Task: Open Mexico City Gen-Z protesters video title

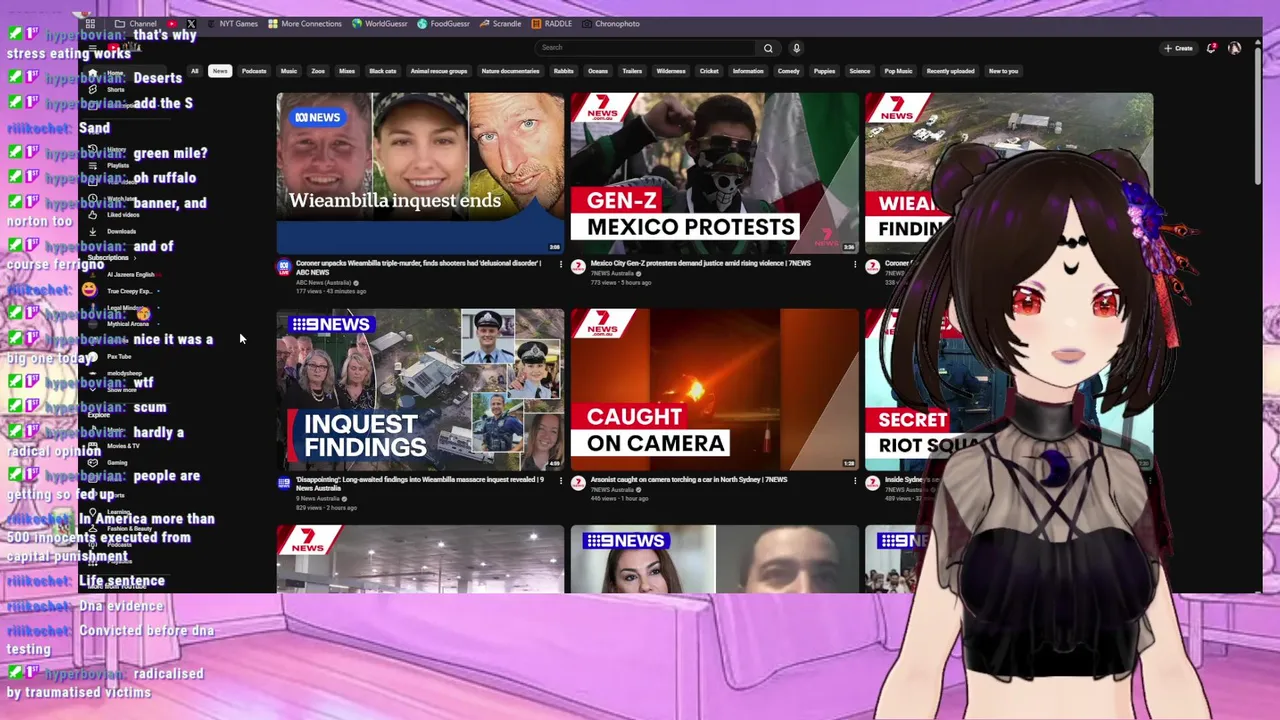Action: (x=701, y=263)
